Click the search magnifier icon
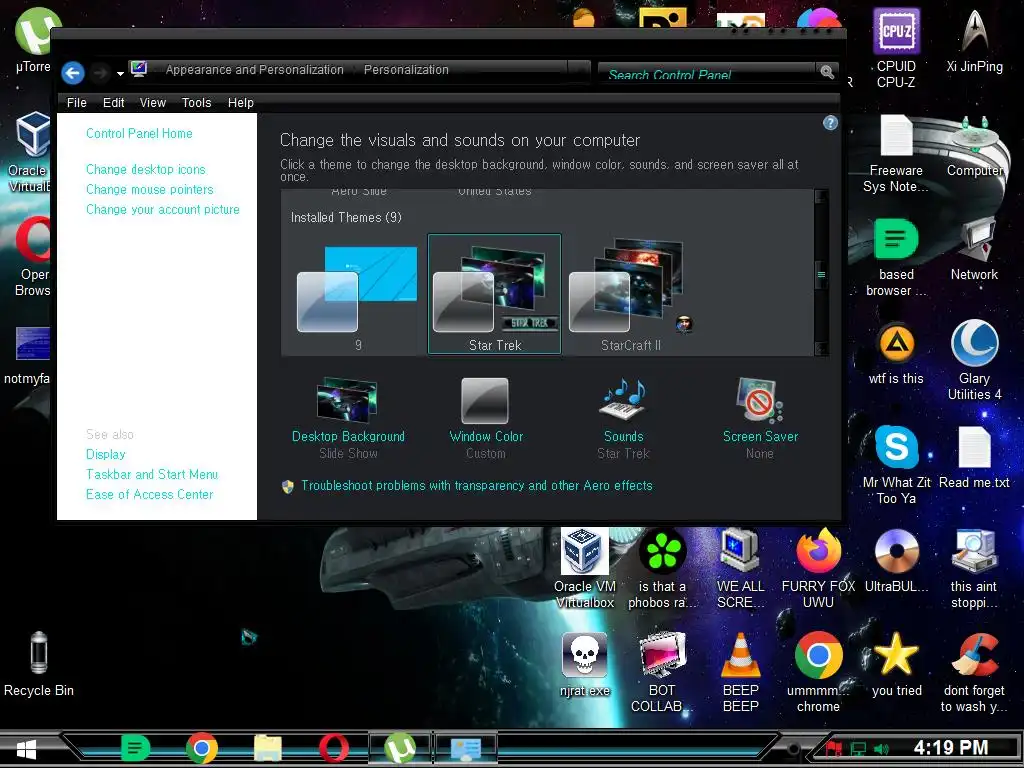Viewport: 1024px width, 768px height. 827,72
